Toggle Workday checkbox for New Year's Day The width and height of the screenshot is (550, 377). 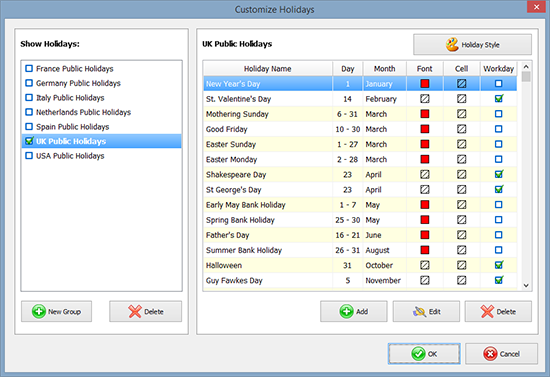coord(498,84)
